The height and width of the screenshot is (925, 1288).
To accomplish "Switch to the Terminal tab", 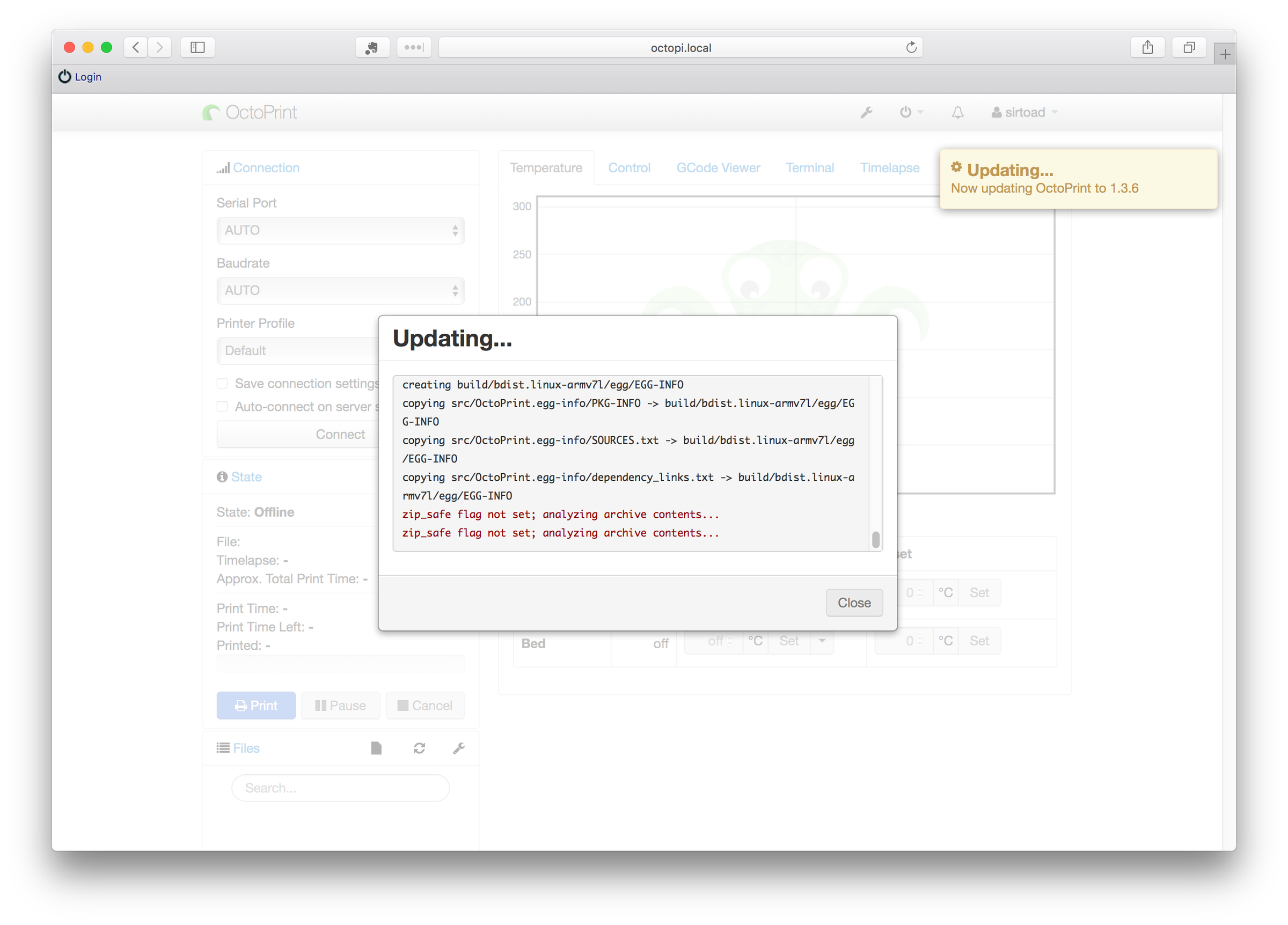I will point(809,168).
